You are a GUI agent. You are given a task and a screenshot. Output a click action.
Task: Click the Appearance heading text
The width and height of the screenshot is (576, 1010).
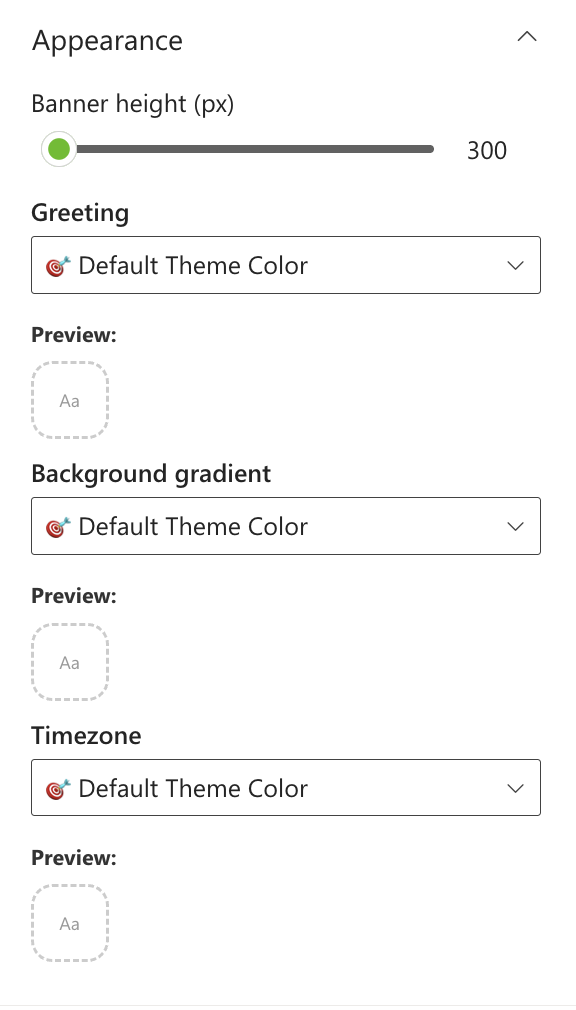pyautogui.click(x=107, y=40)
